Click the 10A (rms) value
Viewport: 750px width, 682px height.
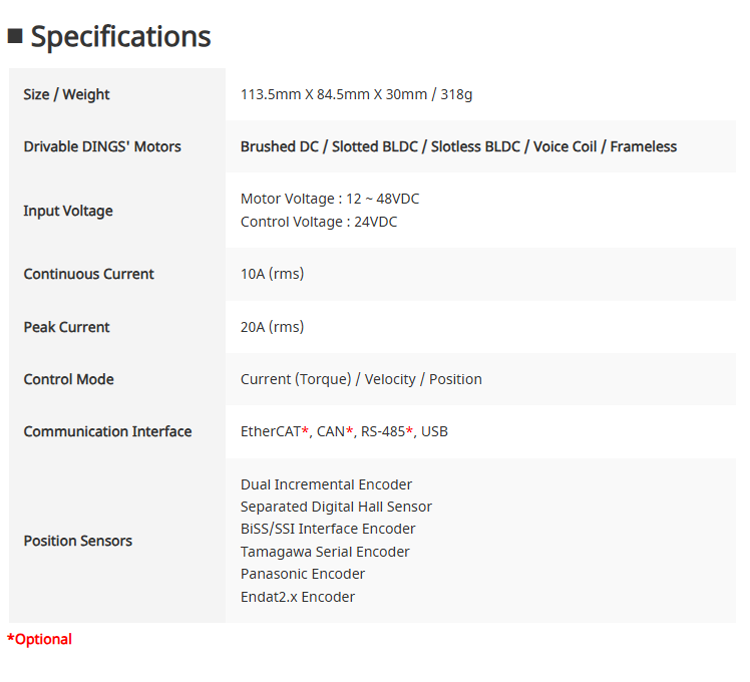(272, 274)
